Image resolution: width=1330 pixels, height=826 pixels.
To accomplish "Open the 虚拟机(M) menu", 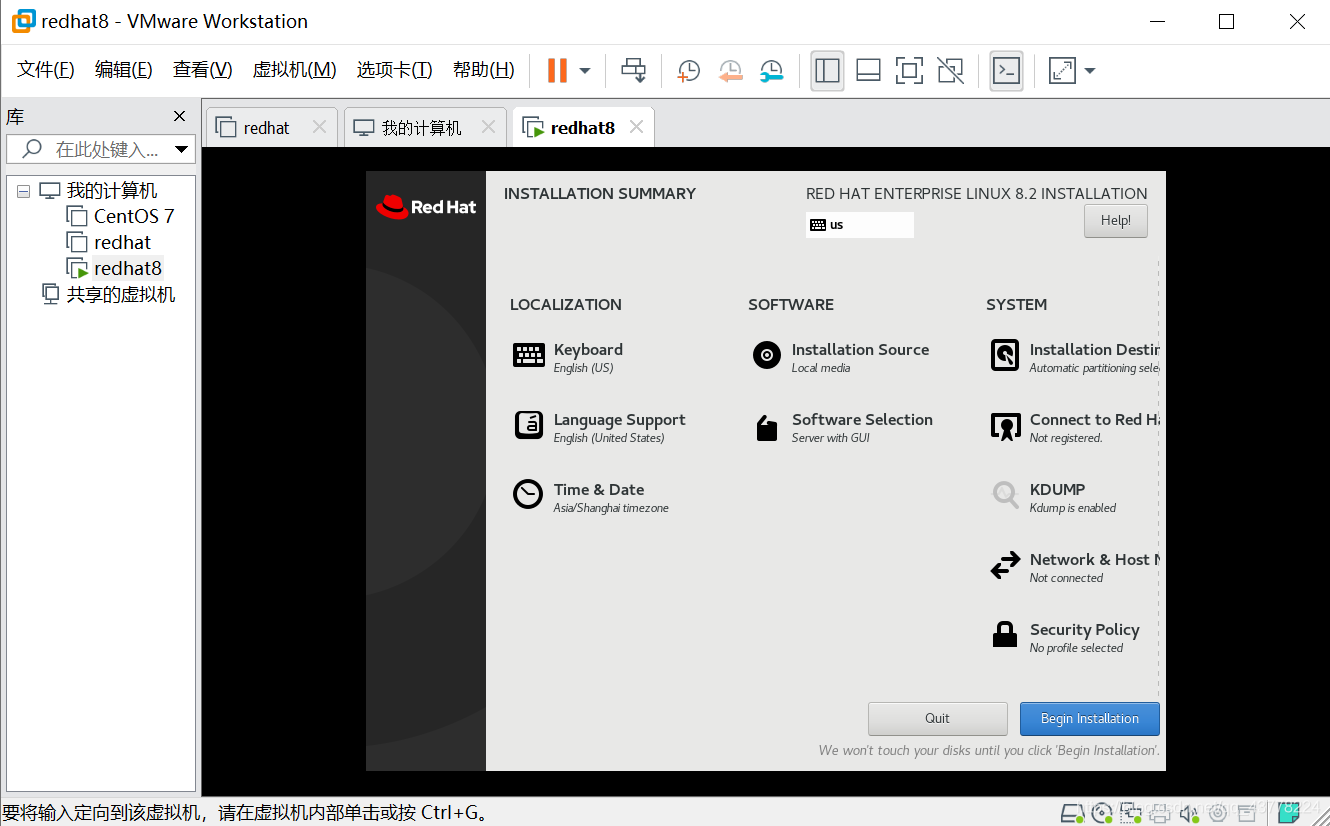I will coord(294,69).
